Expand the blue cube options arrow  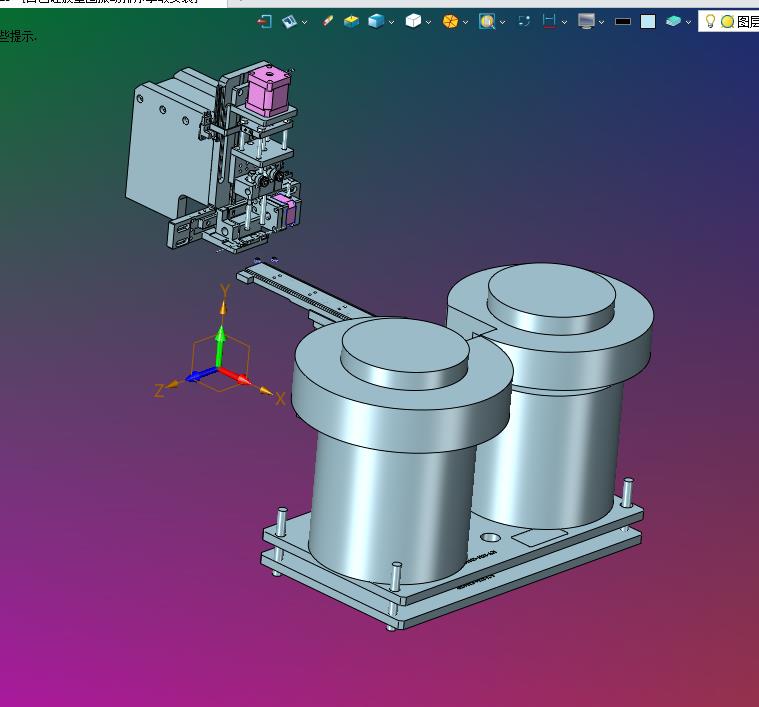[x=391, y=22]
